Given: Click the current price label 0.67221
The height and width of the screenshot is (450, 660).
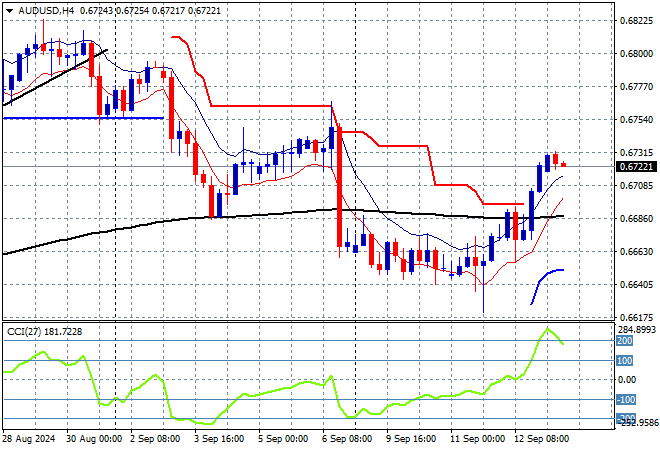Looking at the screenshot, I should pyautogui.click(x=636, y=167).
